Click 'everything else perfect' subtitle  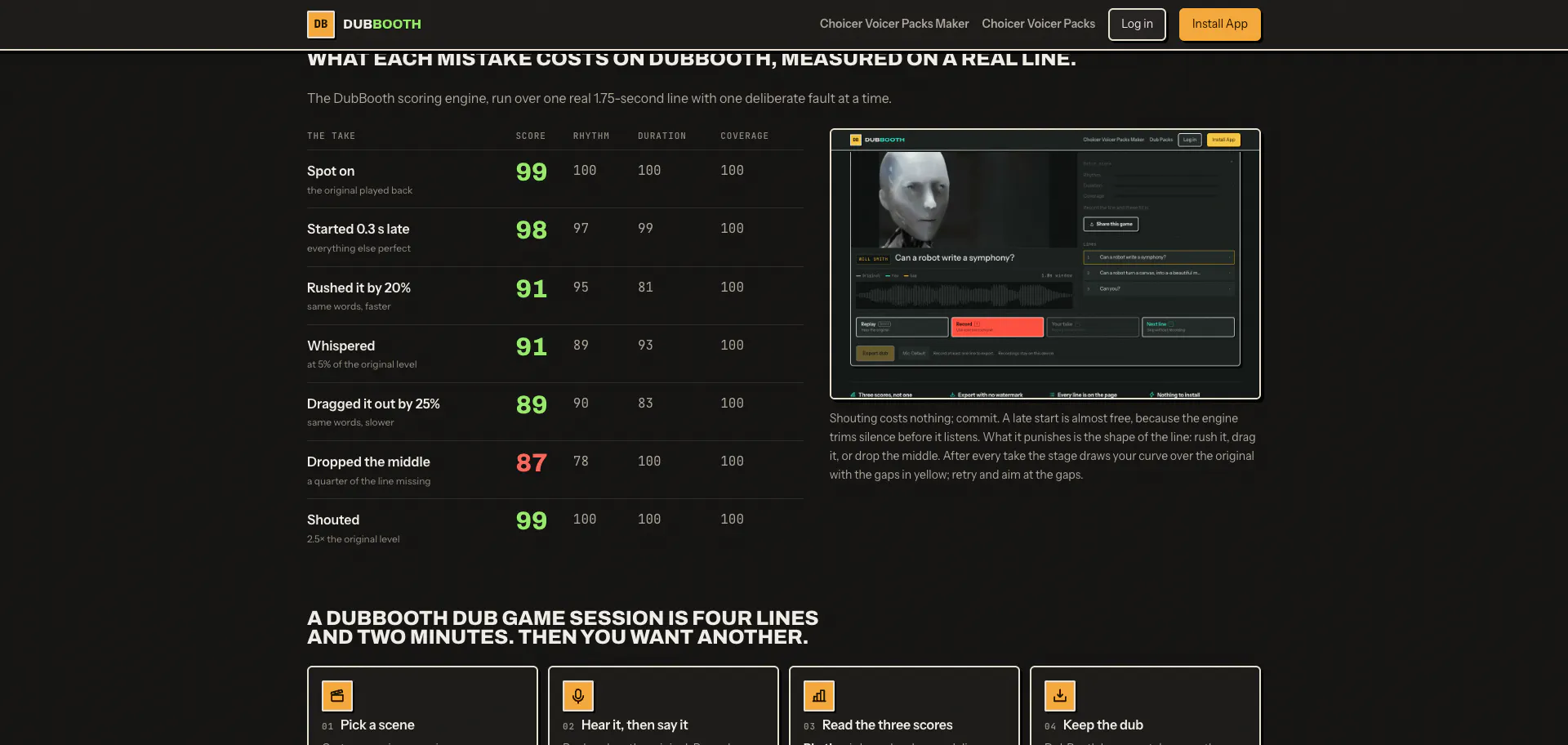(x=359, y=248)
